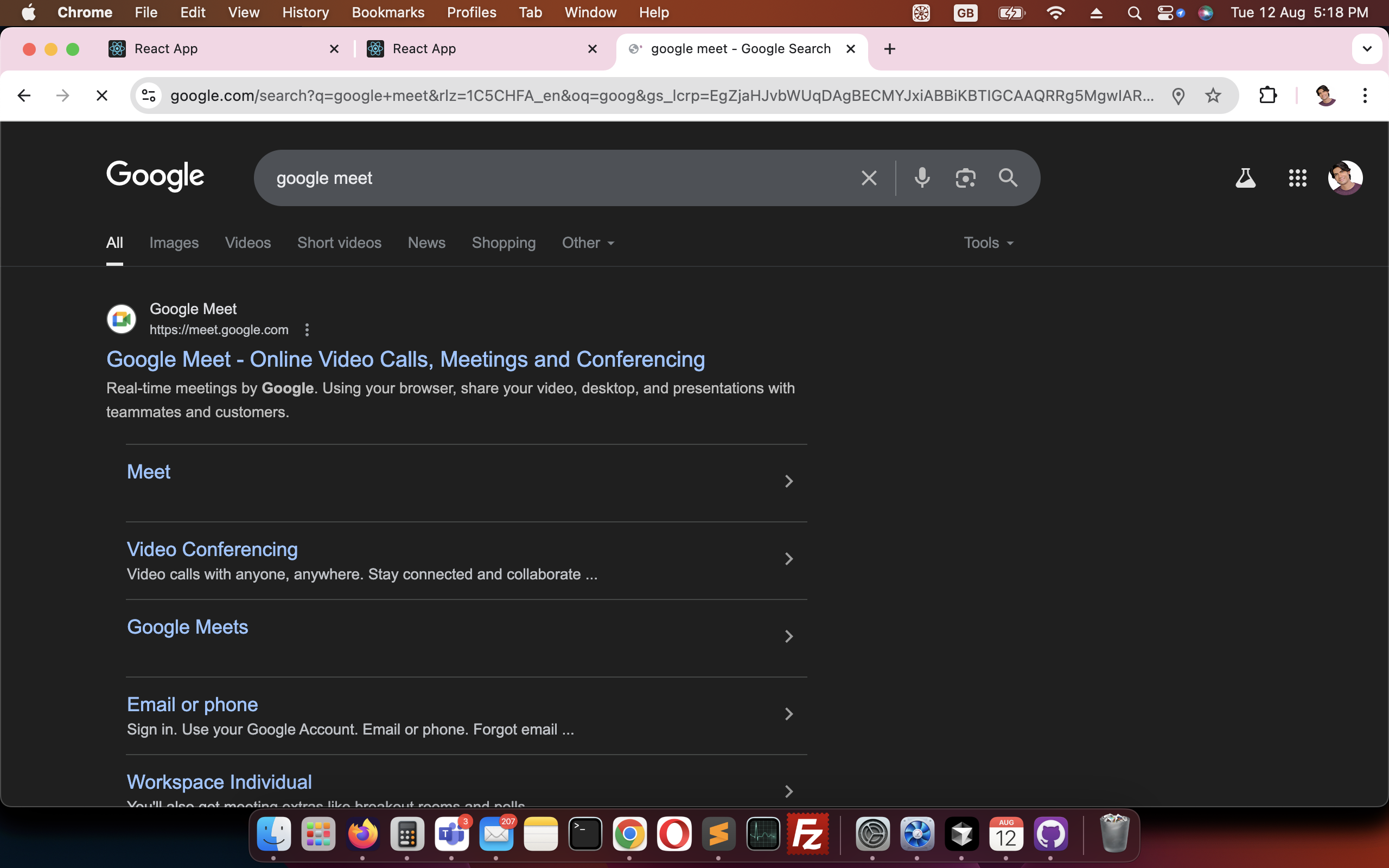
Task: Open the Video Conferencing link
Action: [x=212, y=550]
